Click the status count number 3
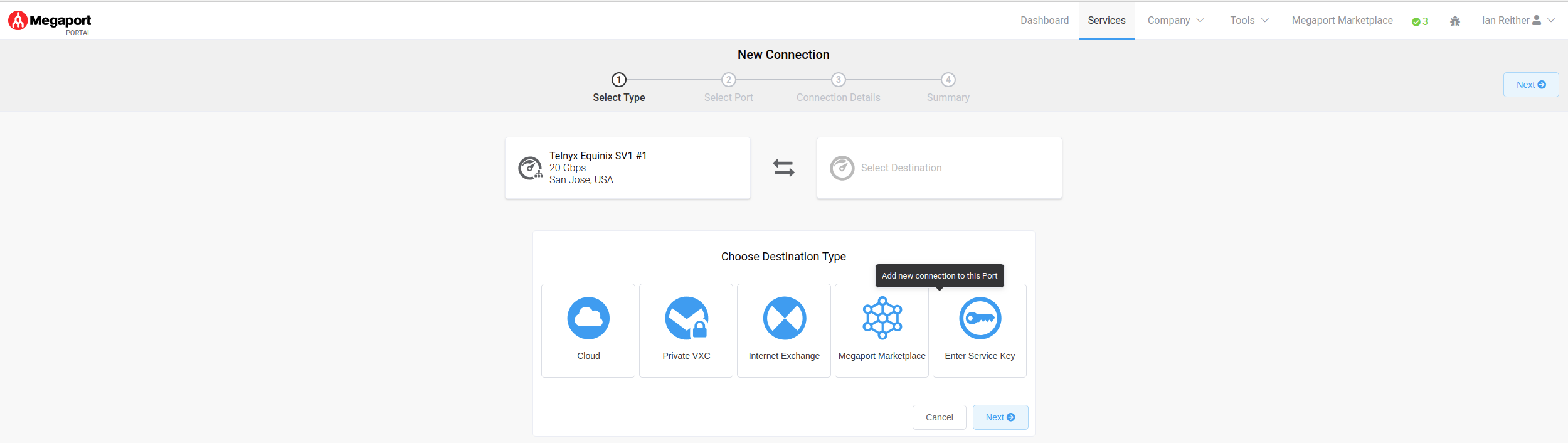This screenshot has width=1568, height=443. (1425, 22)
